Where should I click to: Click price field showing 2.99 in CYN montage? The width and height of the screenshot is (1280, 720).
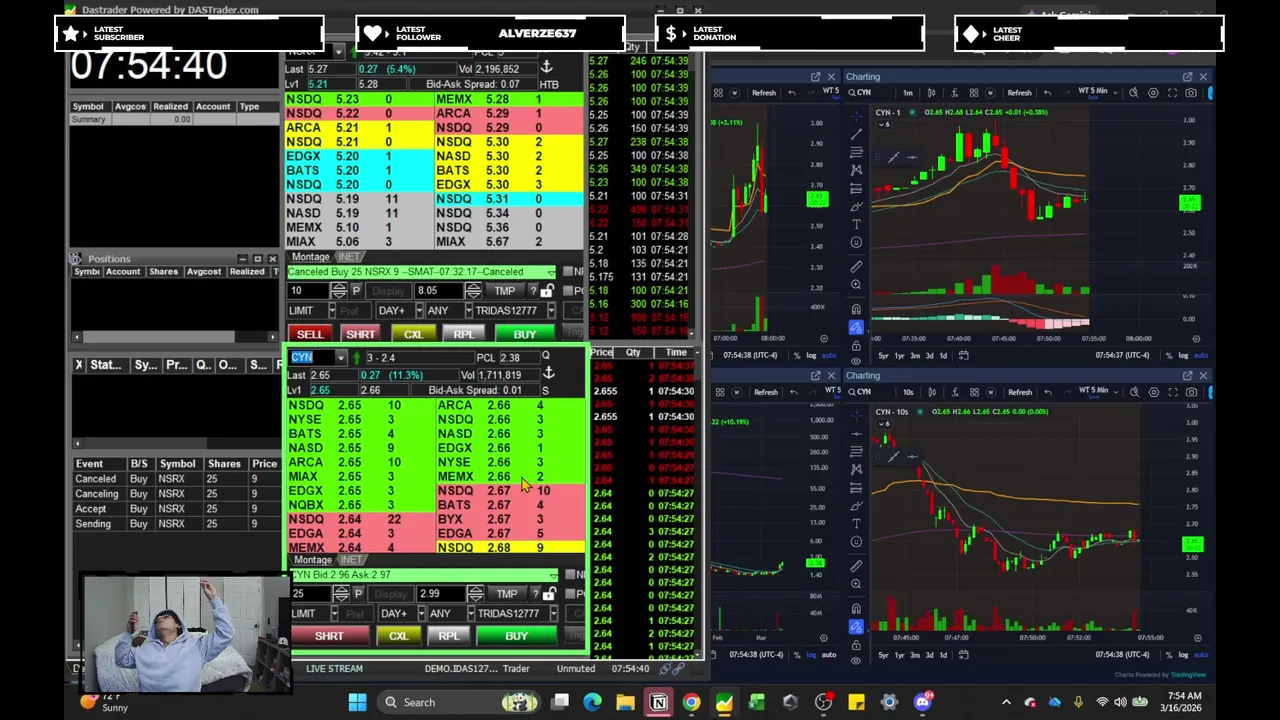[x=441, y=594]
